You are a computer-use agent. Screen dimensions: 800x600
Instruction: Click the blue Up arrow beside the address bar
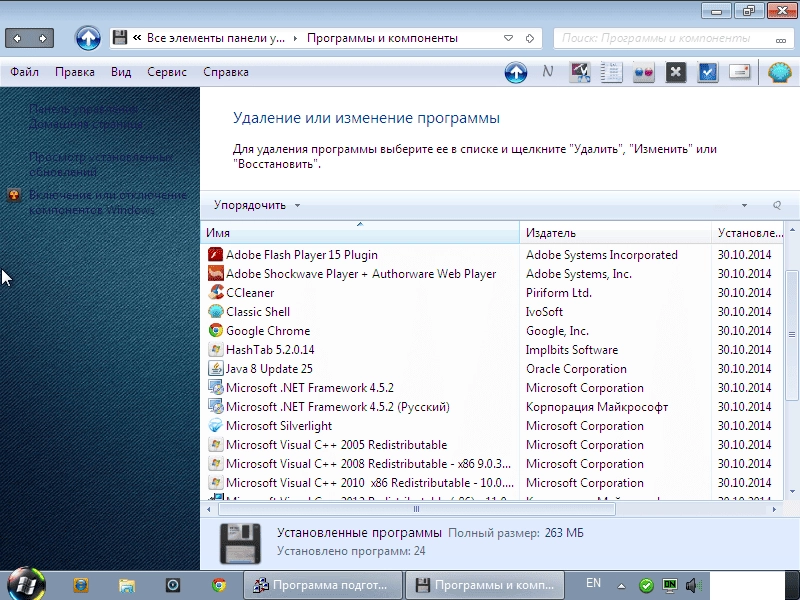(x=88, y=38)
